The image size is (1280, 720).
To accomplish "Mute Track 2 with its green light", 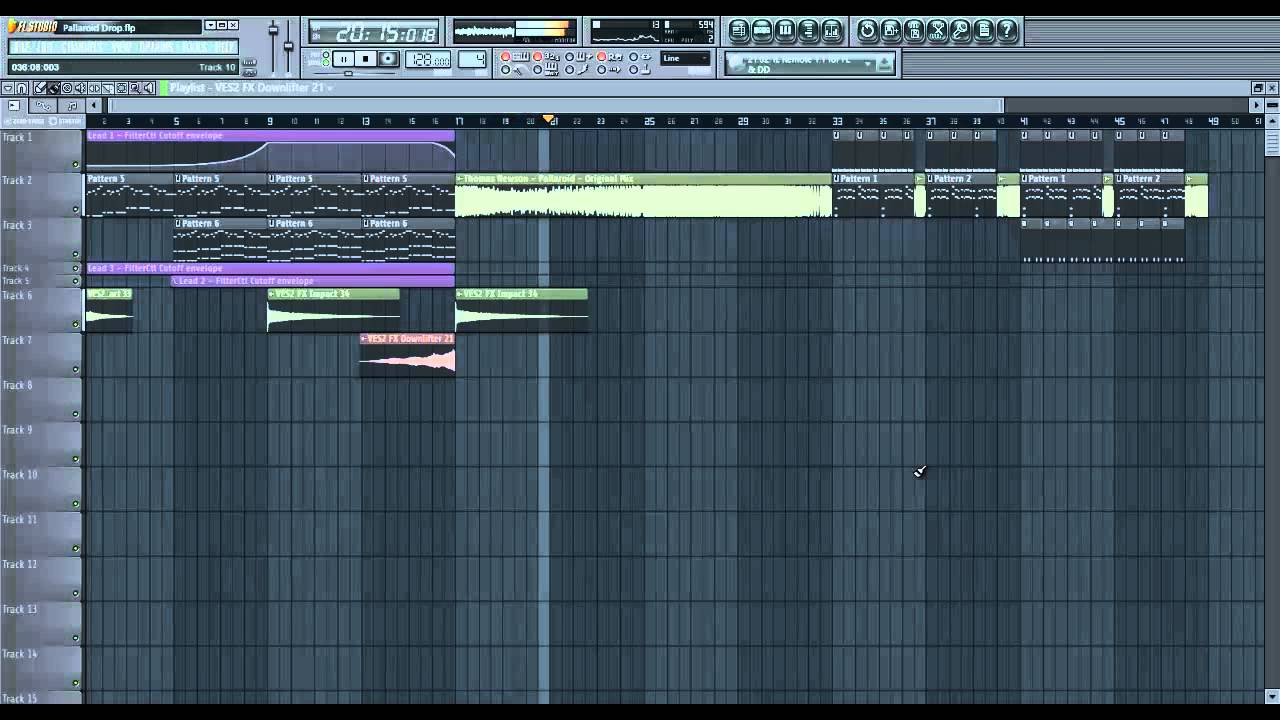I will point(75,210).
